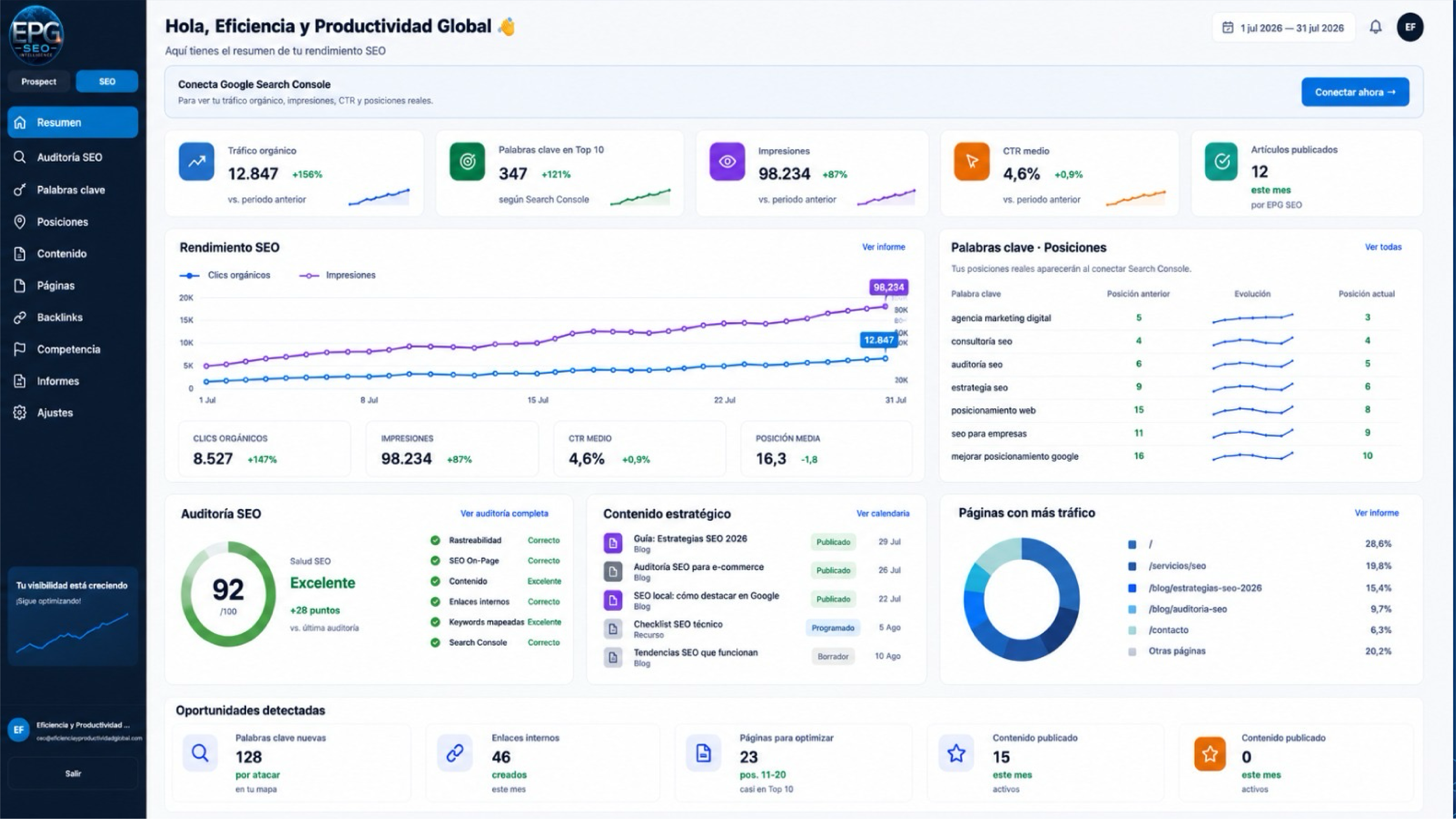
Task: Open Auditoría SEO in the sidebar
Action: coord(73,157)
